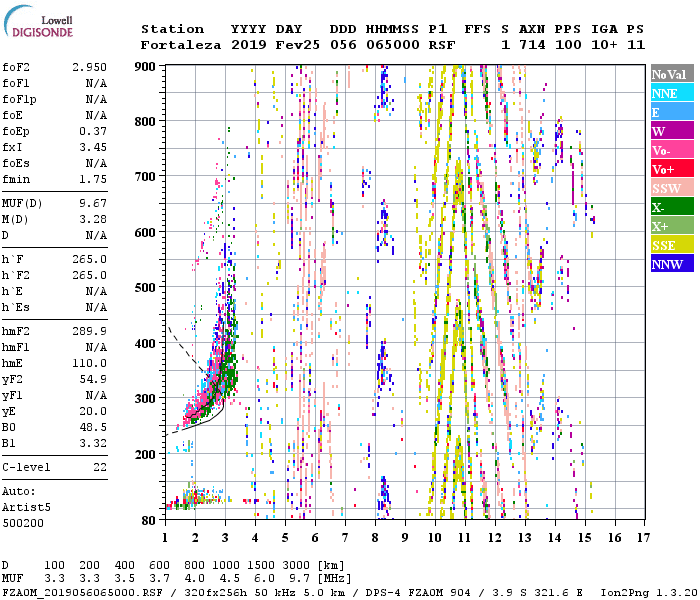
Task: Click the AXN value 714
Action: [x=532, y=45]
